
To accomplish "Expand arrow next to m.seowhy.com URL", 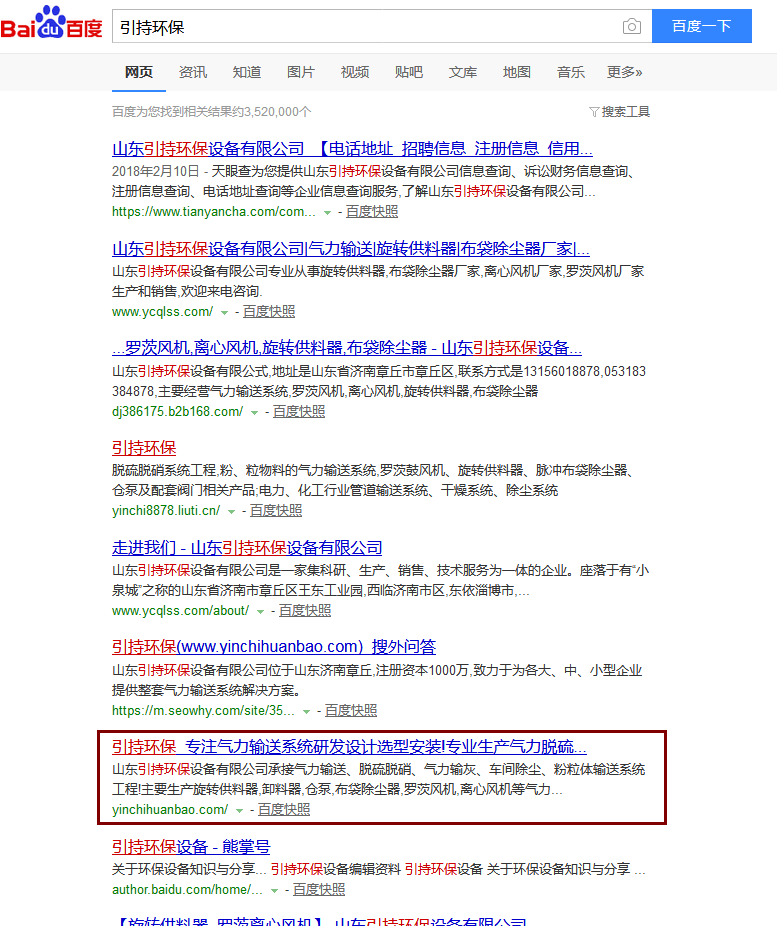I will [x=306, y=712].
